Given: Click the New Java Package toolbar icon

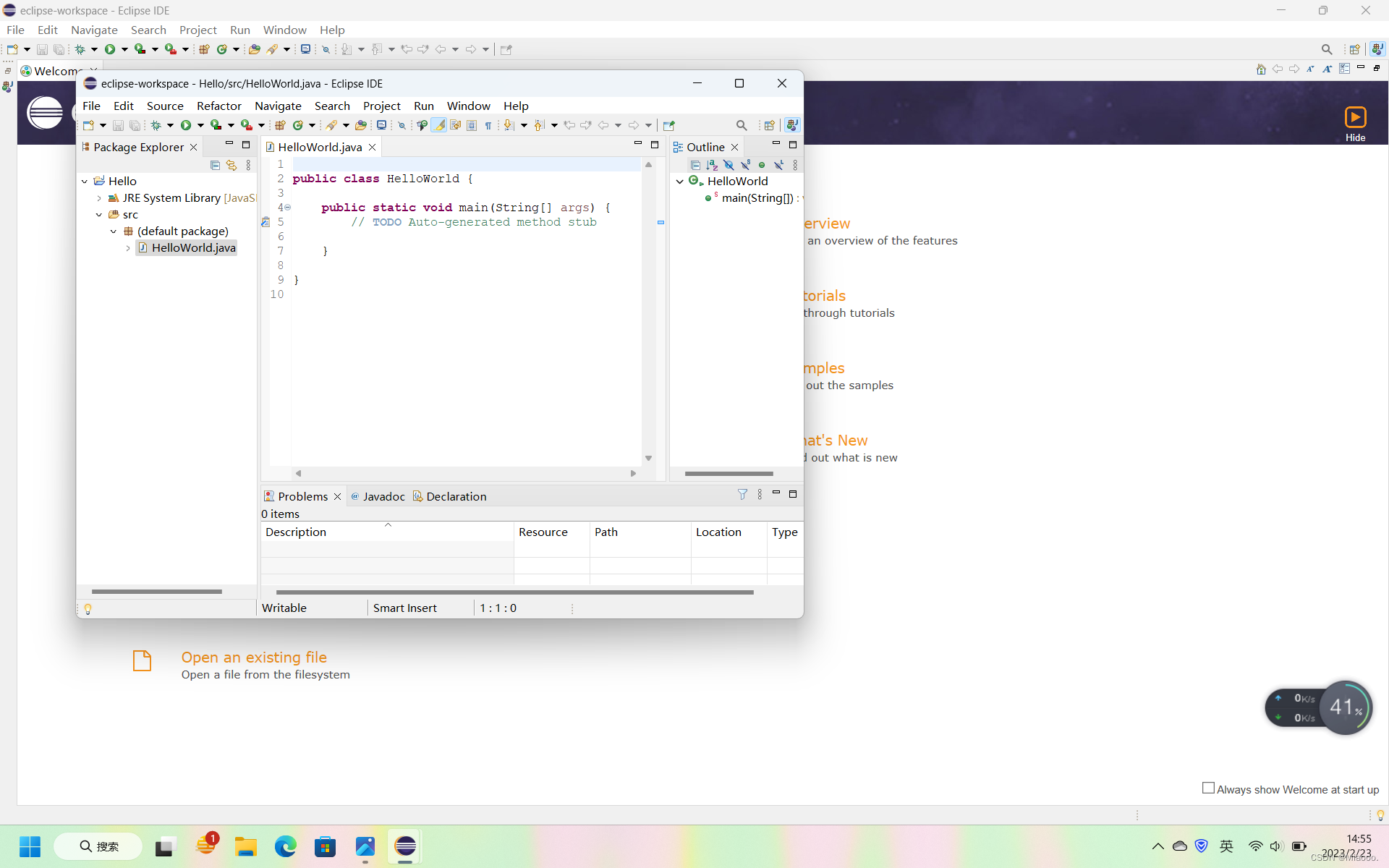Looking at the screenshot, I should tap(280, 125).
